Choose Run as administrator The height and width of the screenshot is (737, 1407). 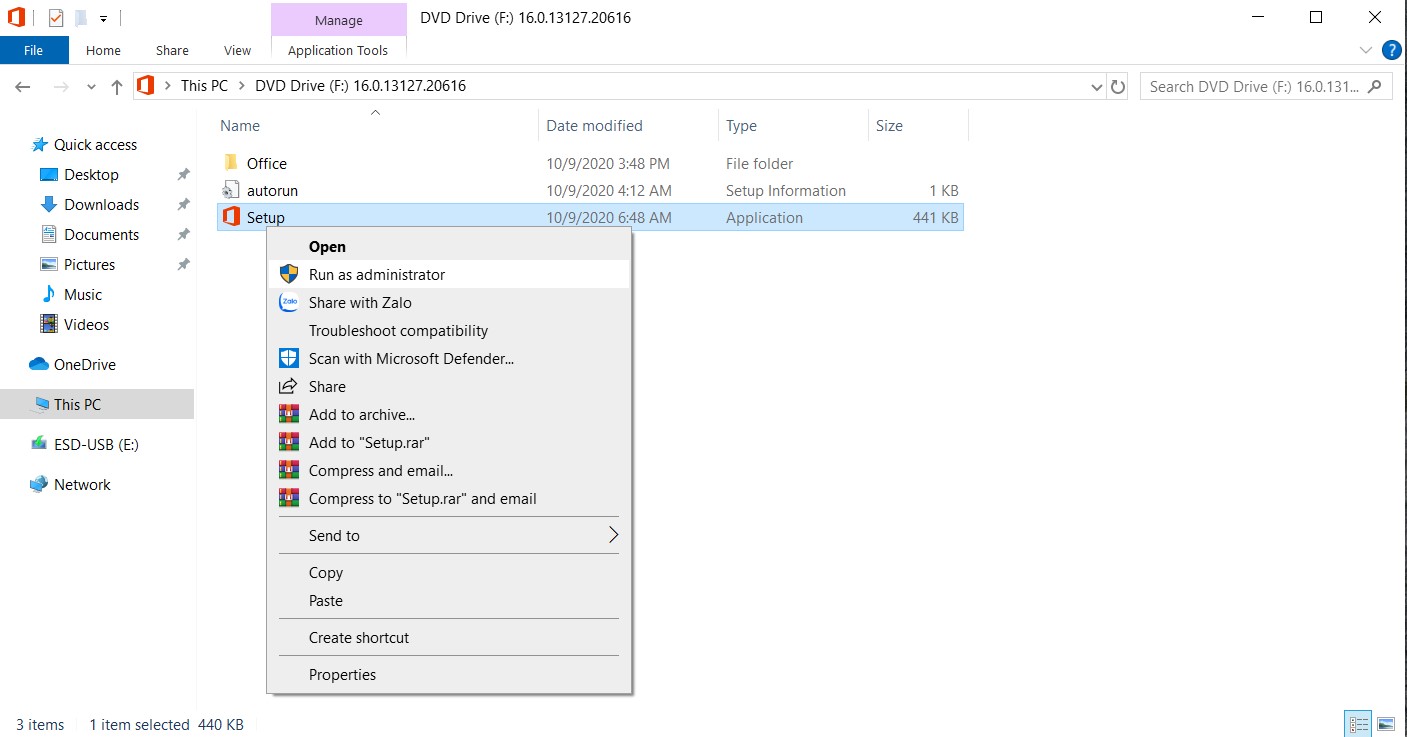click(x=449, y=275)
